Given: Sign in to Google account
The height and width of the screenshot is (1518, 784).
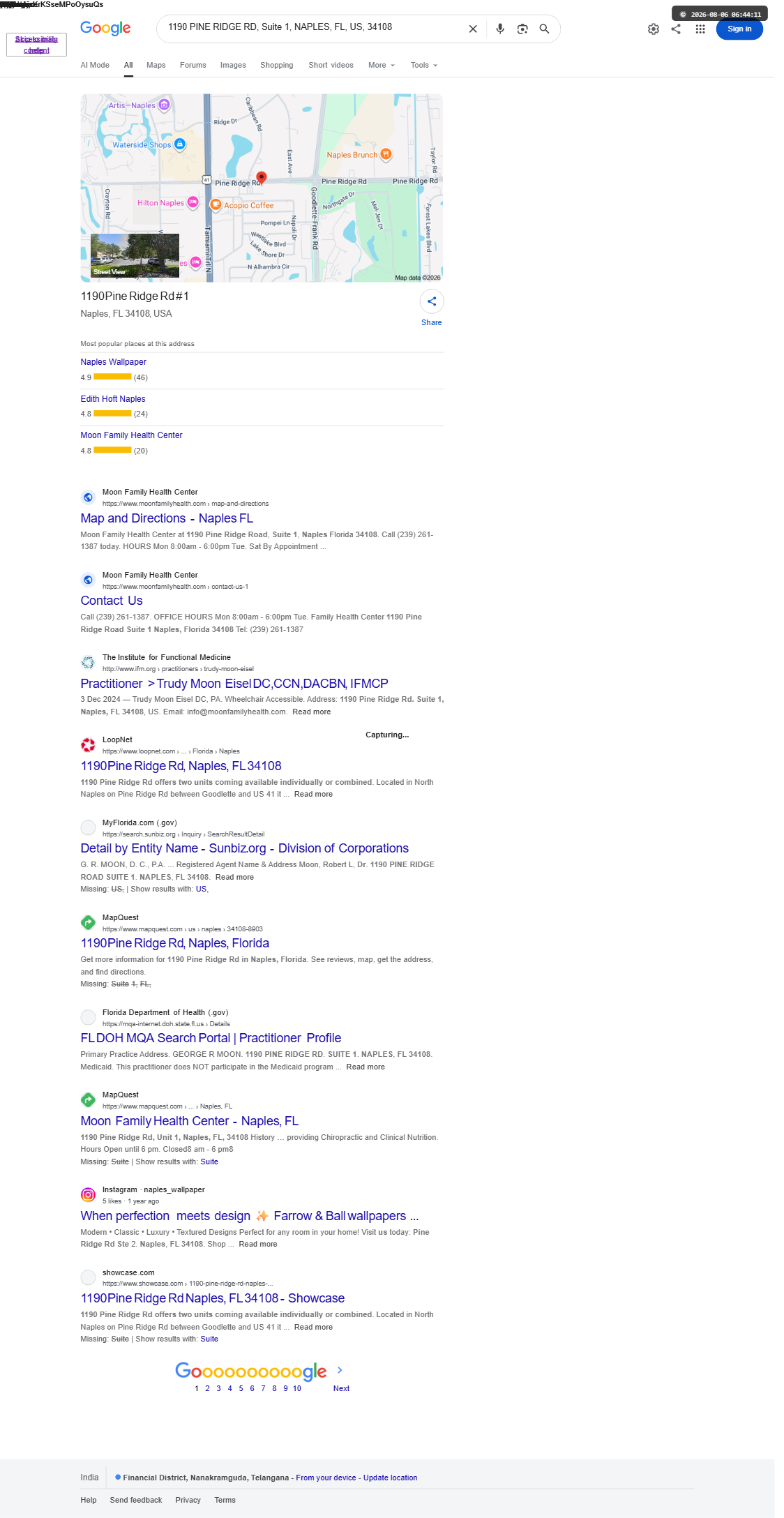Looking at the screenshot, I should click(739, 29).
